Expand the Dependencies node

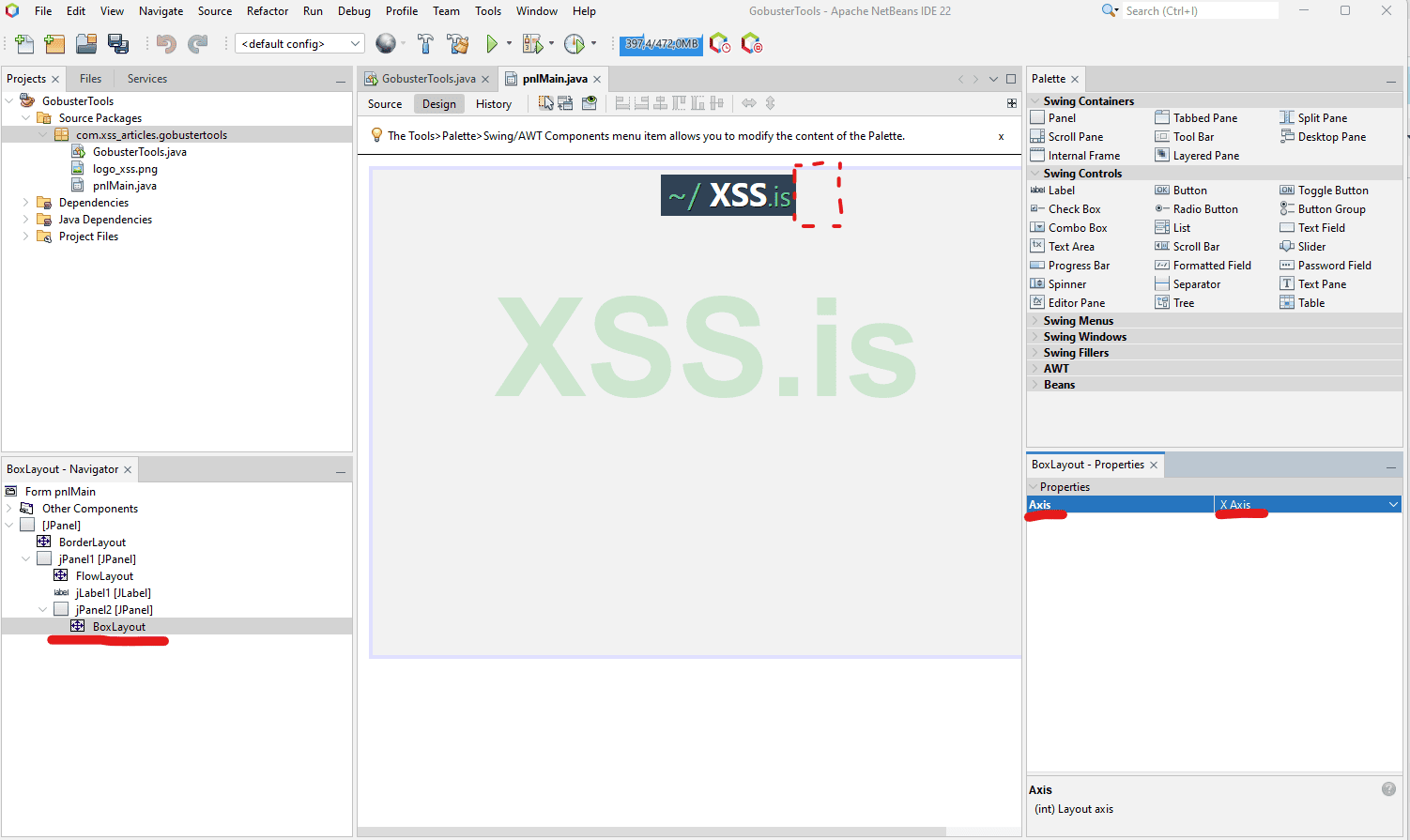[x=26, y=203]
